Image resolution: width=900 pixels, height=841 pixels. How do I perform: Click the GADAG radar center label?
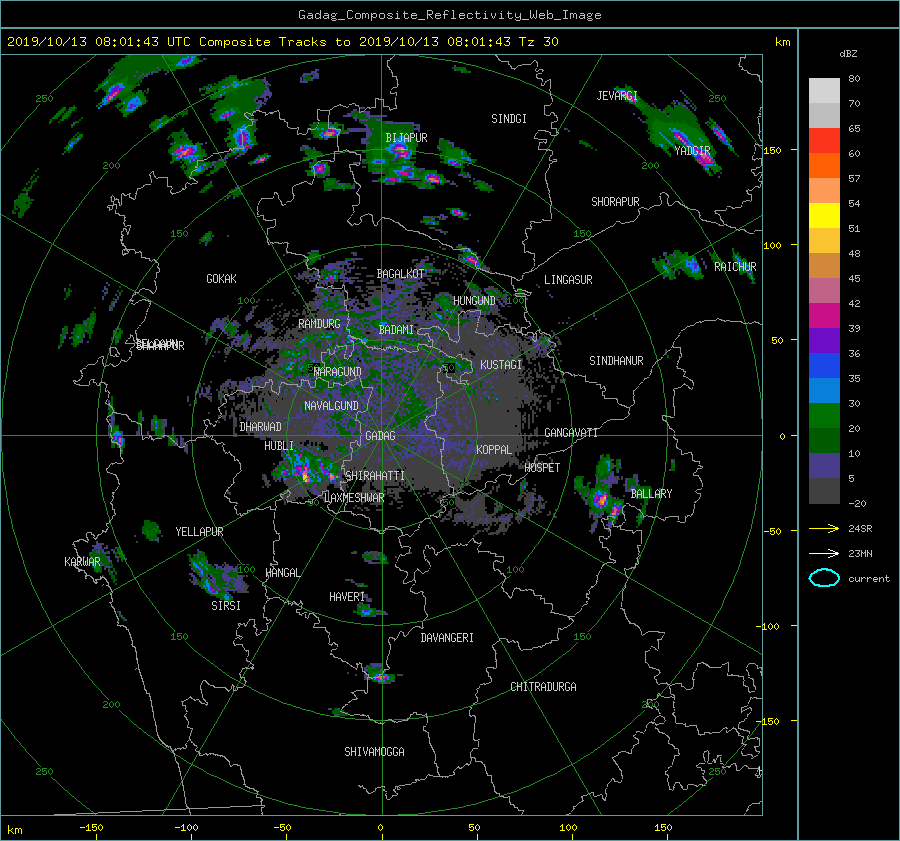tap(380, 436)
